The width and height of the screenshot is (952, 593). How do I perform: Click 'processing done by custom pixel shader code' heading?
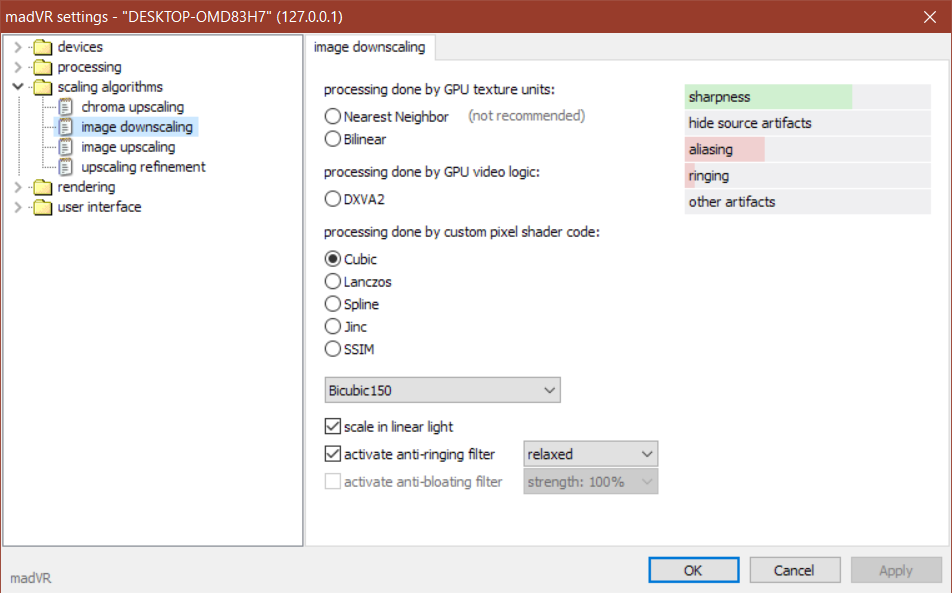(x=461, y=232)
